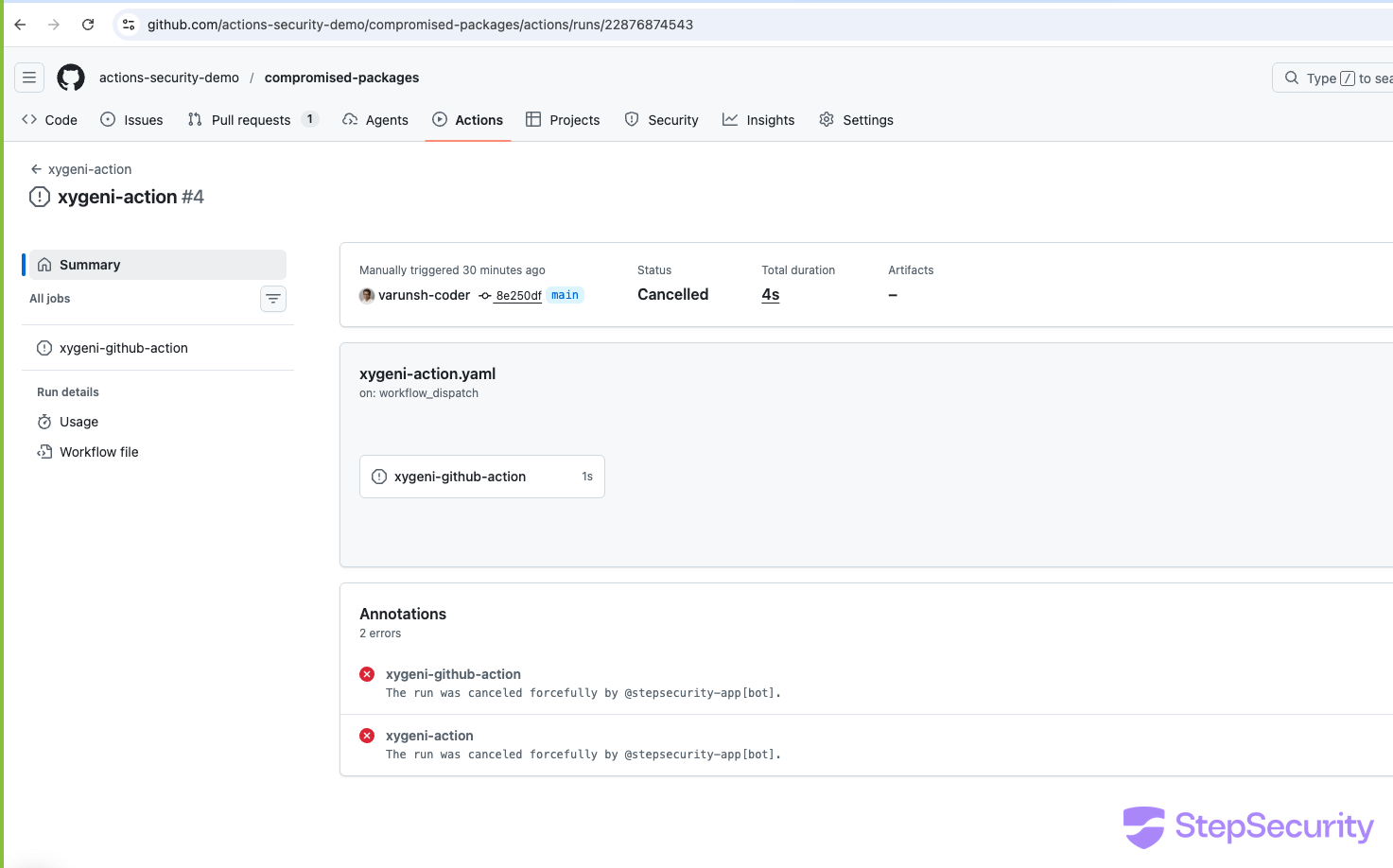This screenshot has width=1393, height=868.
Task: Select the Actions tab
Action: [x=468, y=120]
